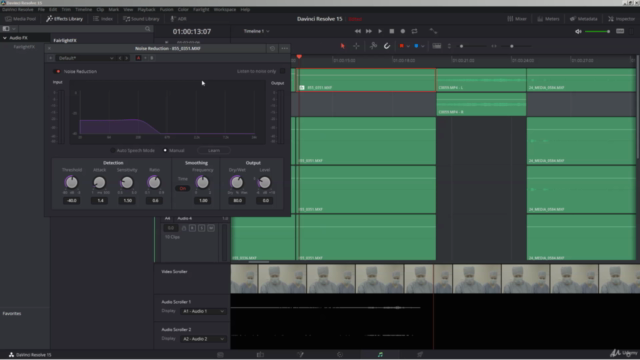This screenshot has width=640, height=360.
Task: Open the Timeline menu
Action: click(x=84, y=9)
